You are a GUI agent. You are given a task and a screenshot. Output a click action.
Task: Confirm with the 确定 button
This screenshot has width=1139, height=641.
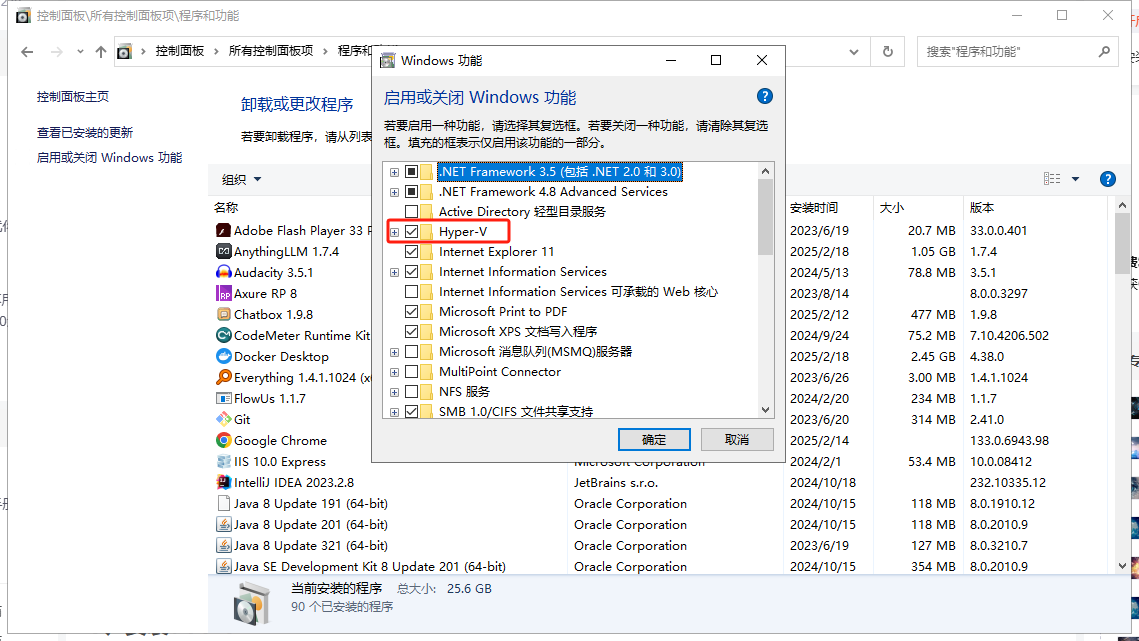(x=654, y=440)
